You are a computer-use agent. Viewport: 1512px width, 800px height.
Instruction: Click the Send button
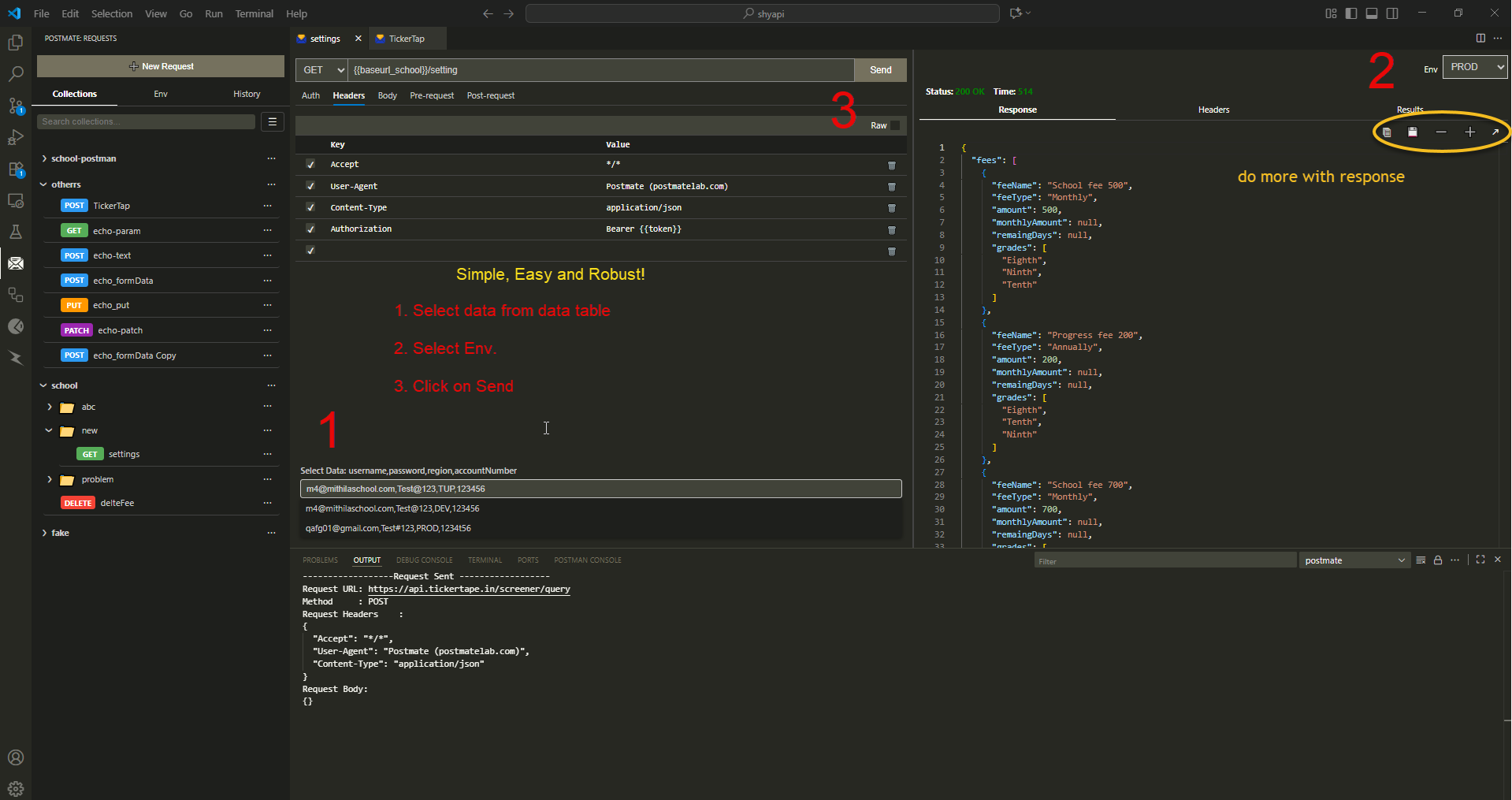tap(880, 70)
